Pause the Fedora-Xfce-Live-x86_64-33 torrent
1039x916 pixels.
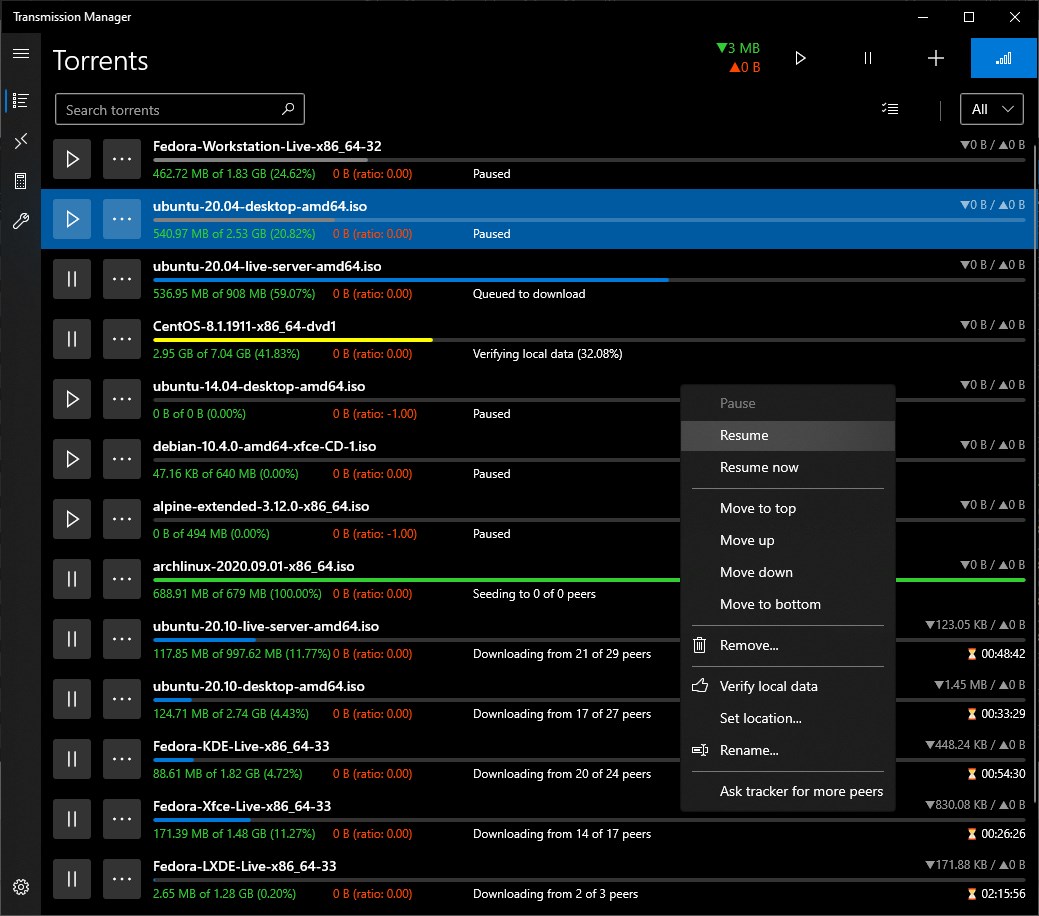tap(72, 819)
